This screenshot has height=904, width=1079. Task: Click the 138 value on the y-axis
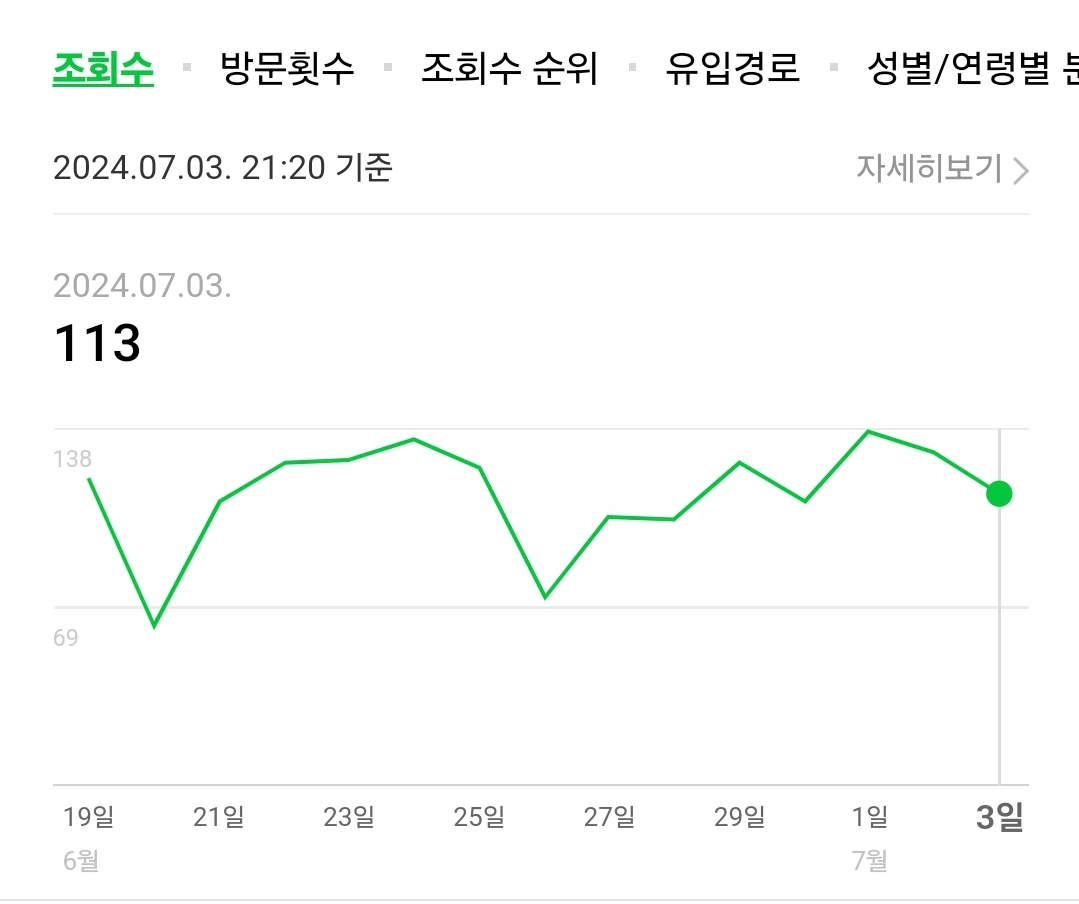[72, 459]
